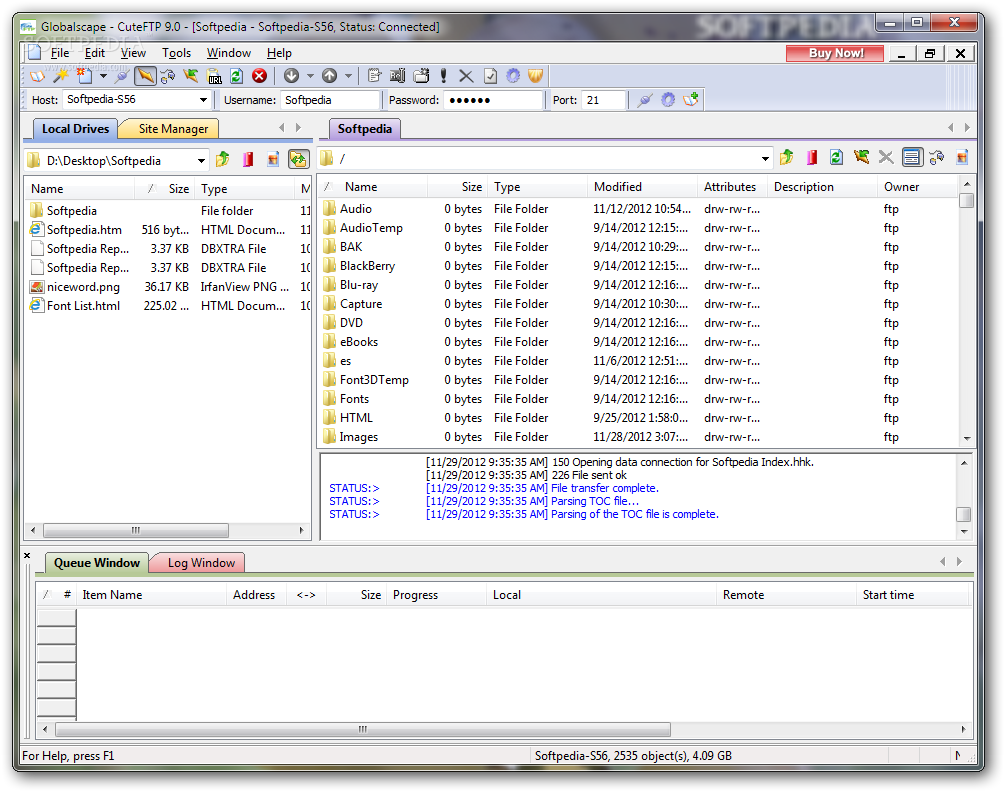This screenshot has height=792, width=1005.
Task: Click the Download arrow button
Action: click(x=291, y=76)
